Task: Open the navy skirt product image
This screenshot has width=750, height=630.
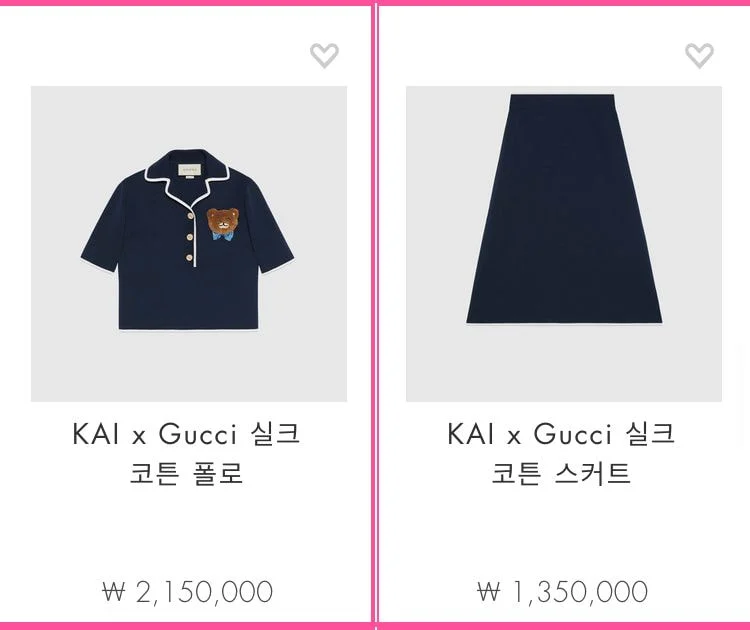Action: tap(564, 244)
